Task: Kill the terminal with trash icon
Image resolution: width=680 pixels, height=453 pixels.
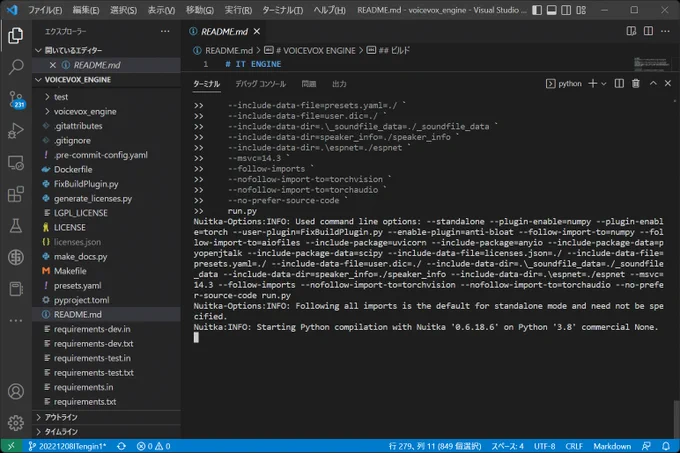Action: [x=635, y=83]
